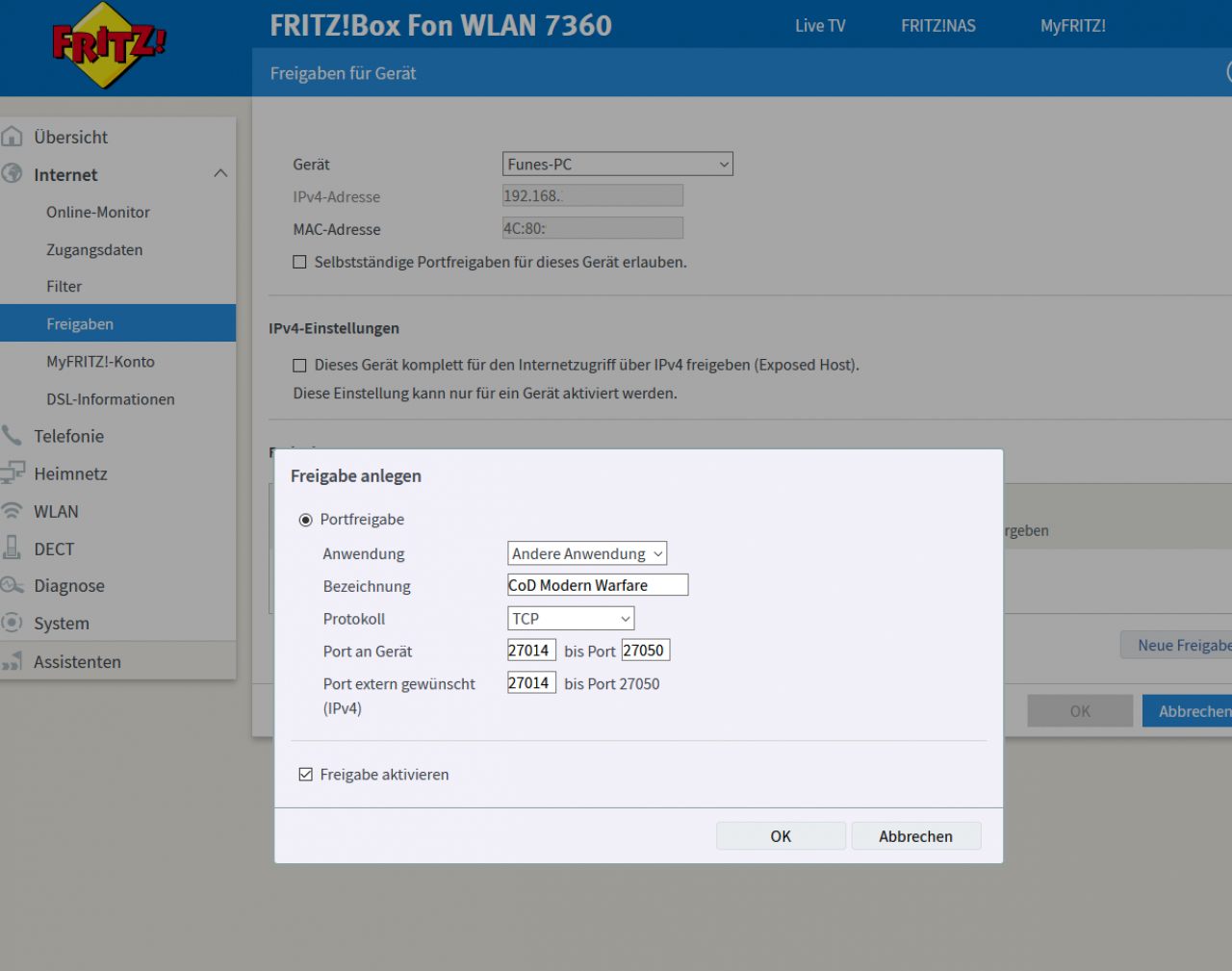Click the Freigabe anlegen dialog title
The height and width of the screenshot is (971, 1232).
(356, 475)
